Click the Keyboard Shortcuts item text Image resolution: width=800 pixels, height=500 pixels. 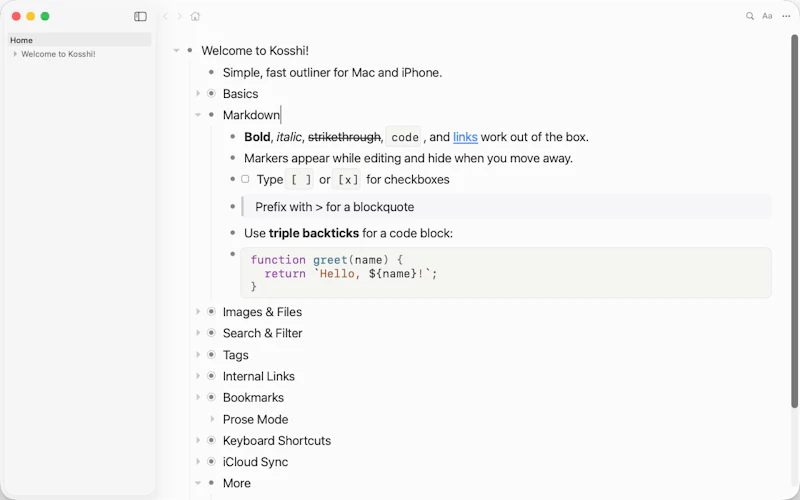coord(277,440)
